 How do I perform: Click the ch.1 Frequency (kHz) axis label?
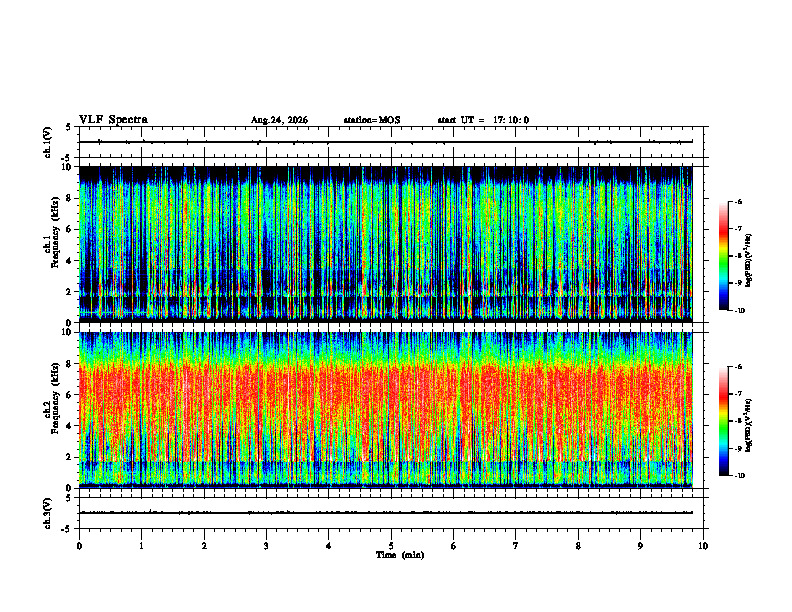[x=53, y=245]
